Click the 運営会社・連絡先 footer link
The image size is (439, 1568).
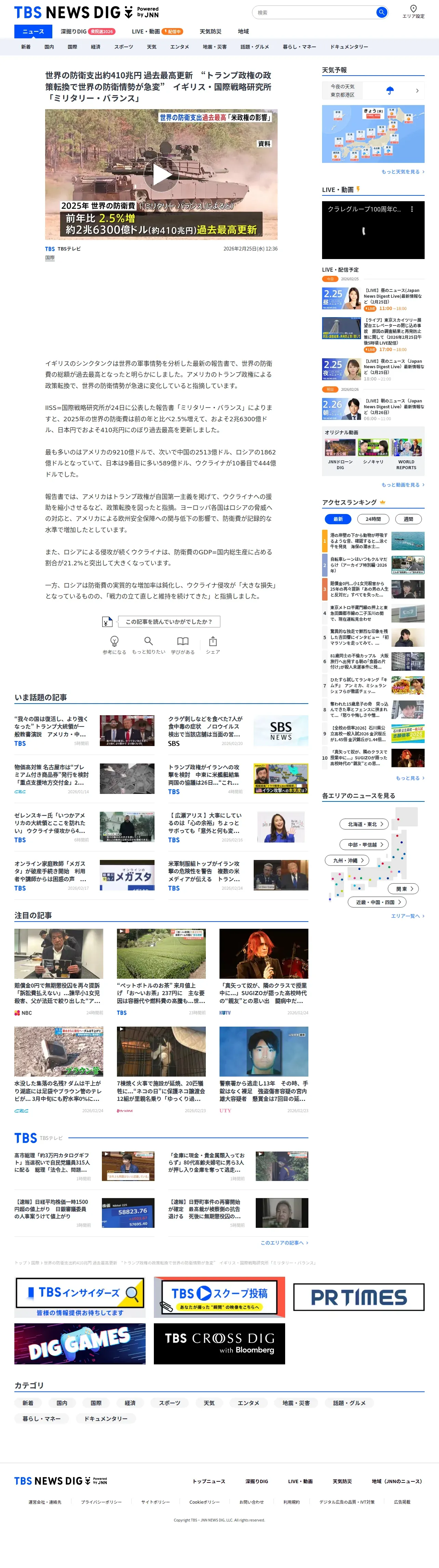click(45, 1502)
